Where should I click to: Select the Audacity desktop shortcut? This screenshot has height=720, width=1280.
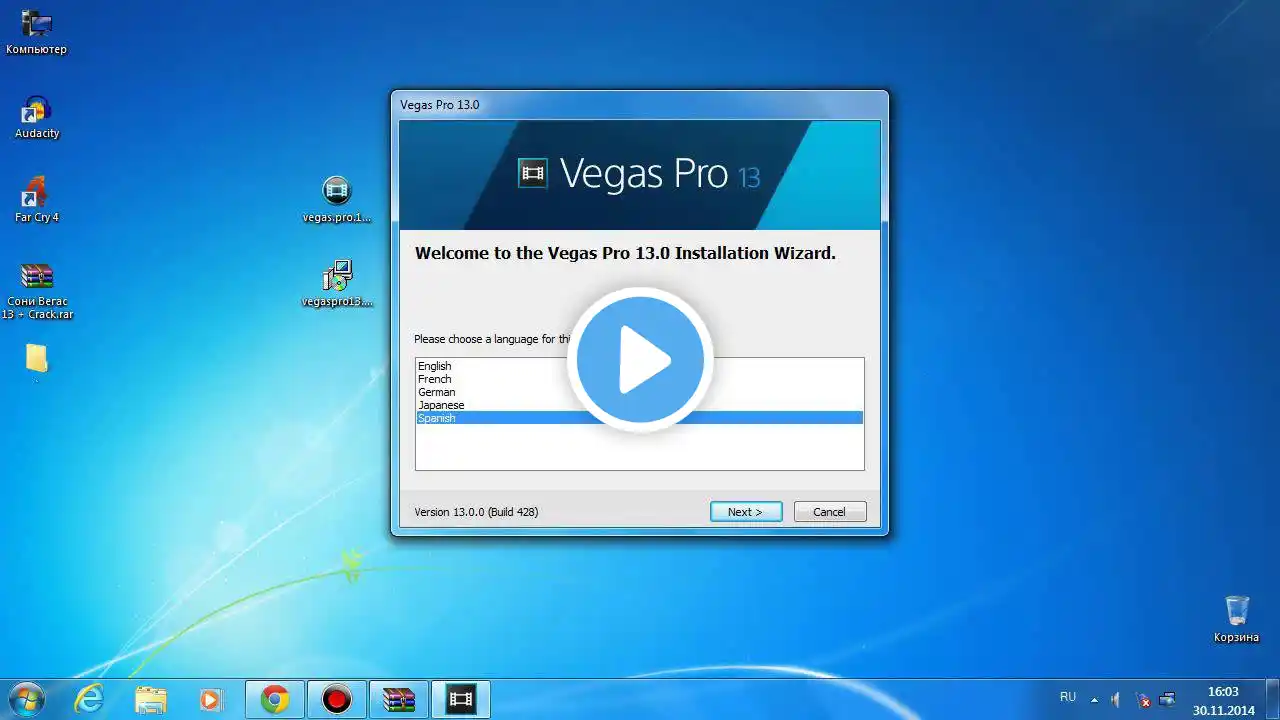coord(37,117)
